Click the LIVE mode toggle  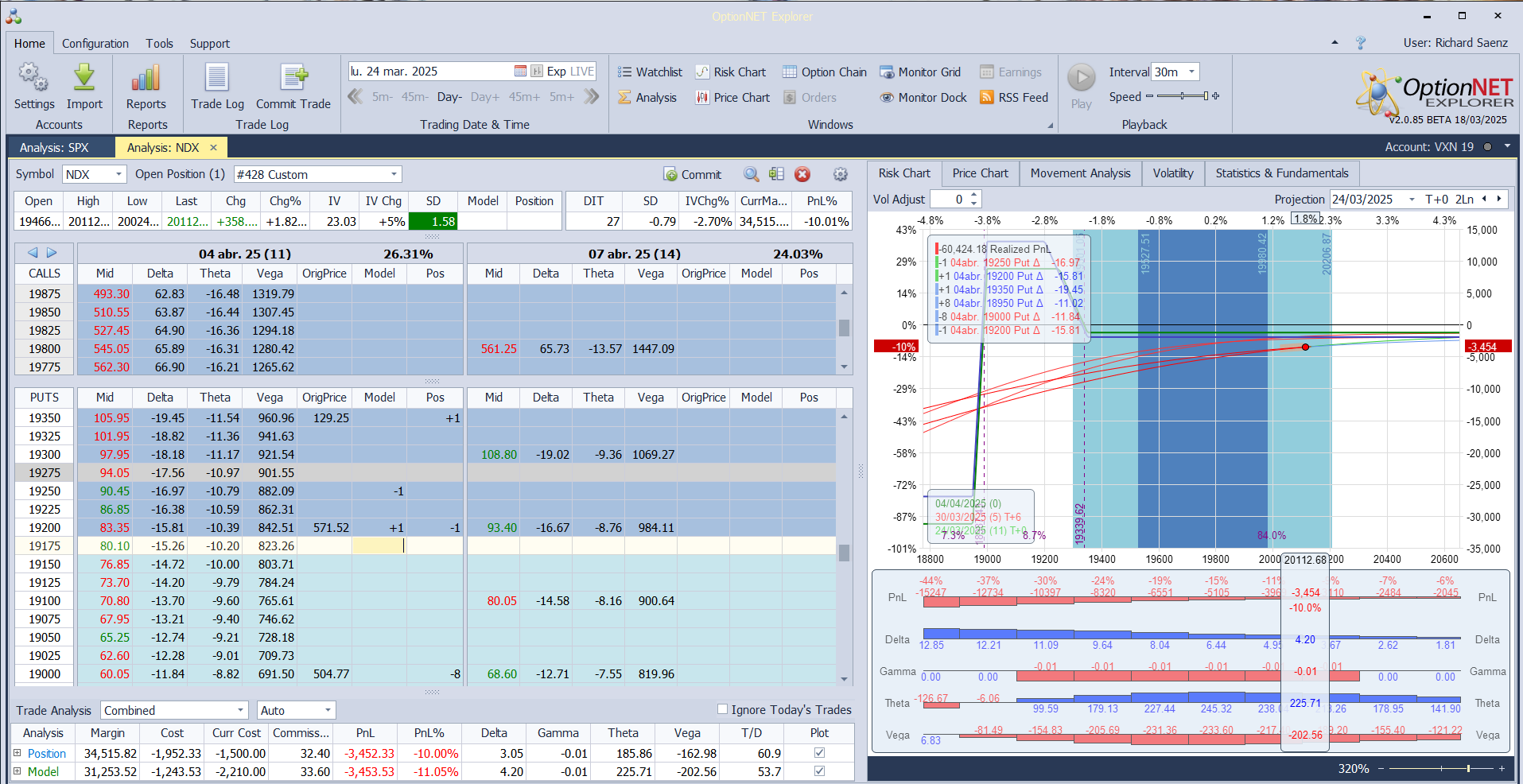click(582, 71)
